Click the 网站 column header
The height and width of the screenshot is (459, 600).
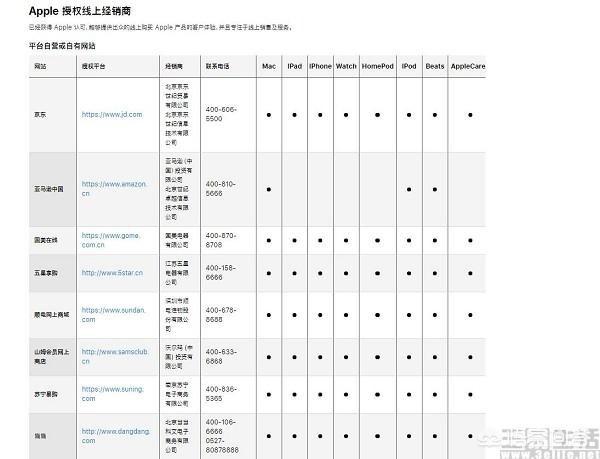tap(40, 66)
